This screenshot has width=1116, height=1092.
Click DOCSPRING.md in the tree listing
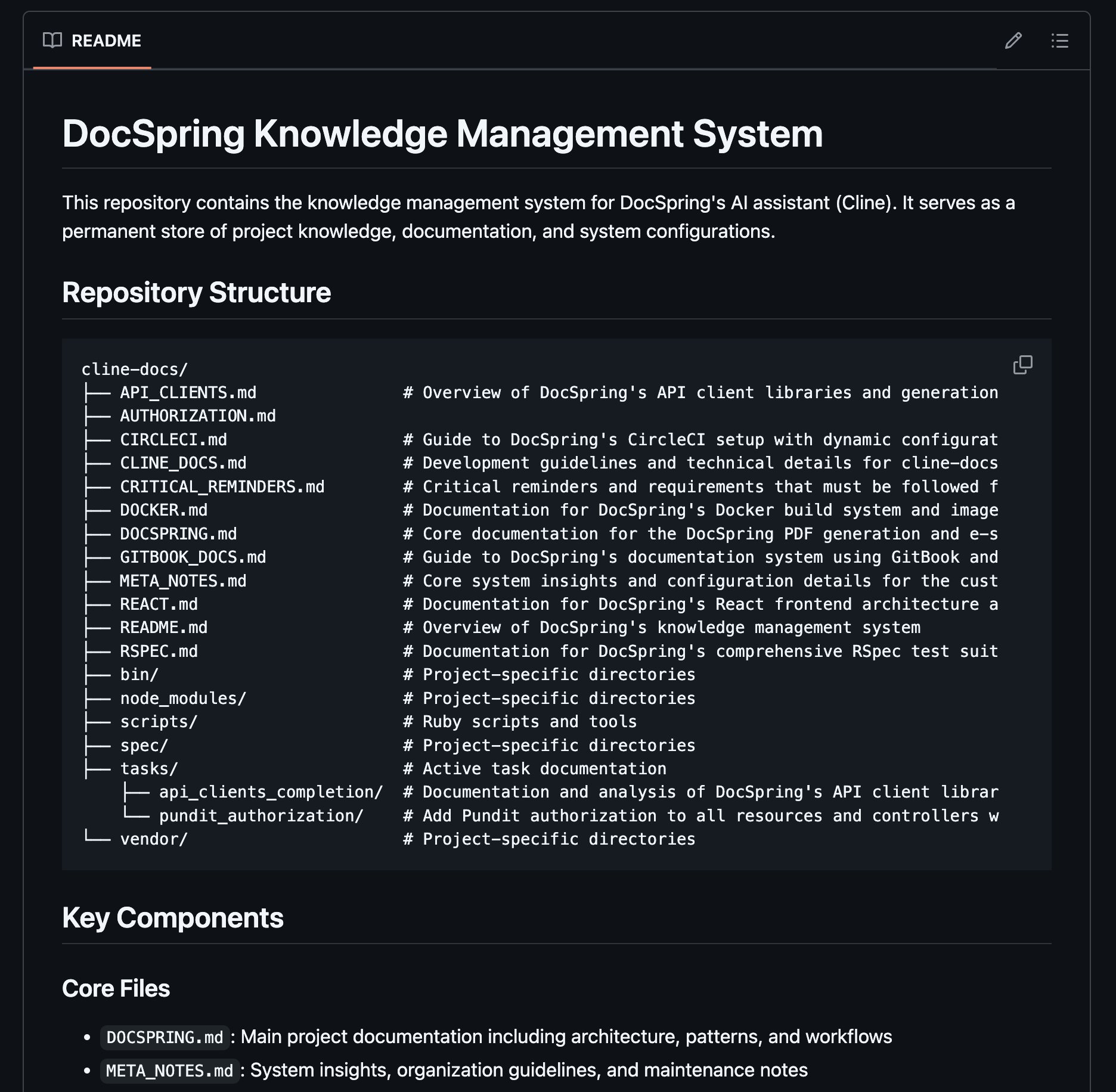tap(178, 534)
